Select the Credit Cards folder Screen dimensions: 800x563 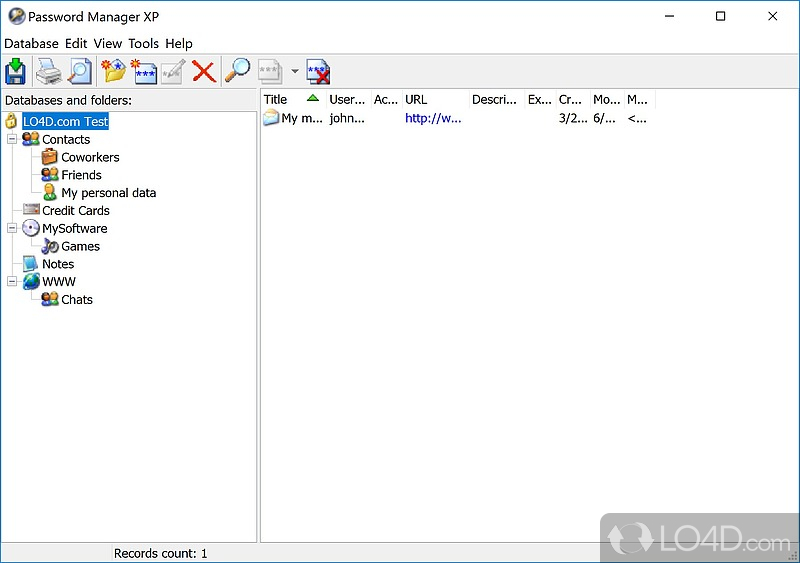[x=75, y=211]
